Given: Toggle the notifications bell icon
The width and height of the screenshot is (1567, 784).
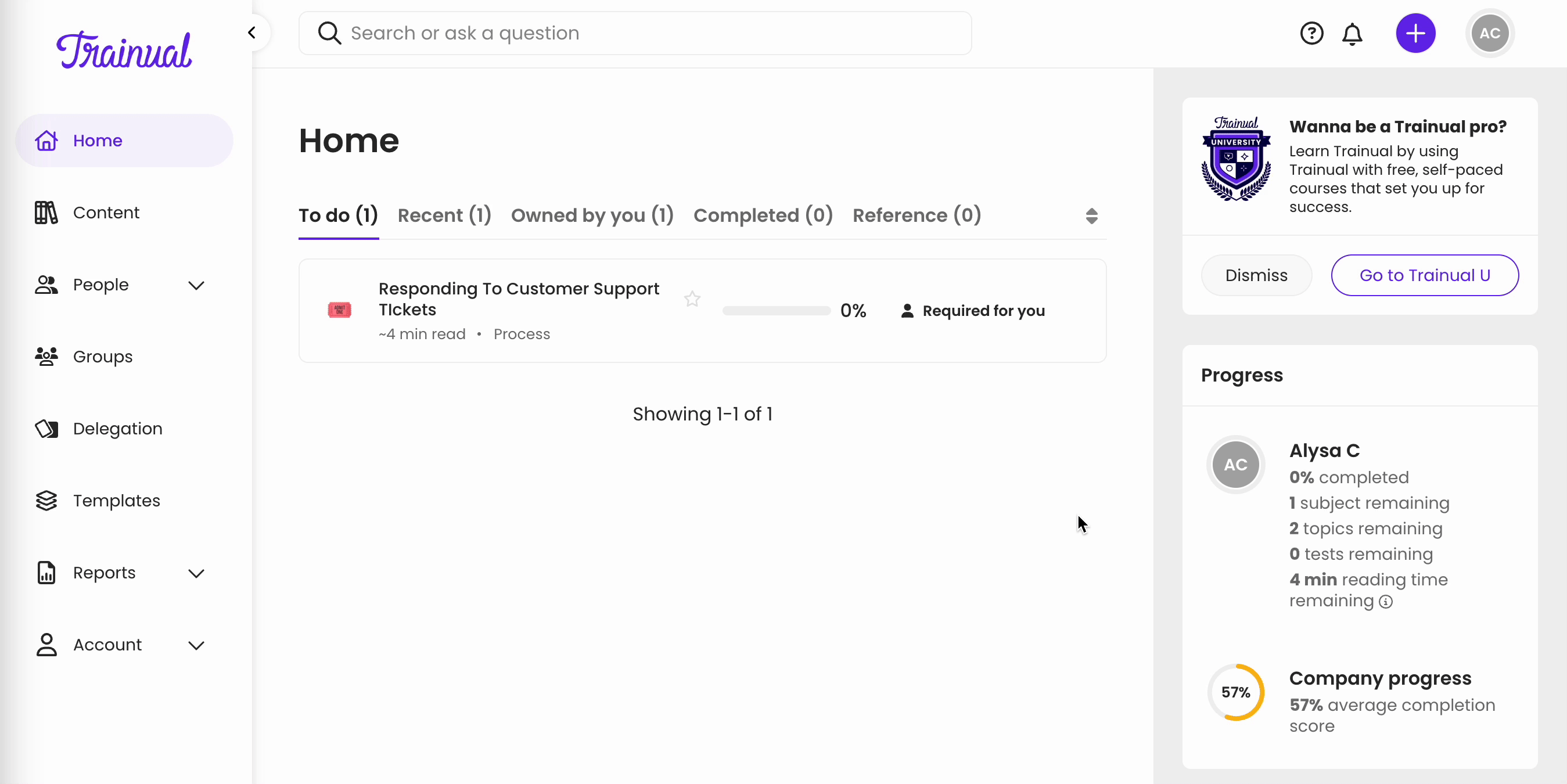Looking at the screenshot, I should click(1353, 33).
